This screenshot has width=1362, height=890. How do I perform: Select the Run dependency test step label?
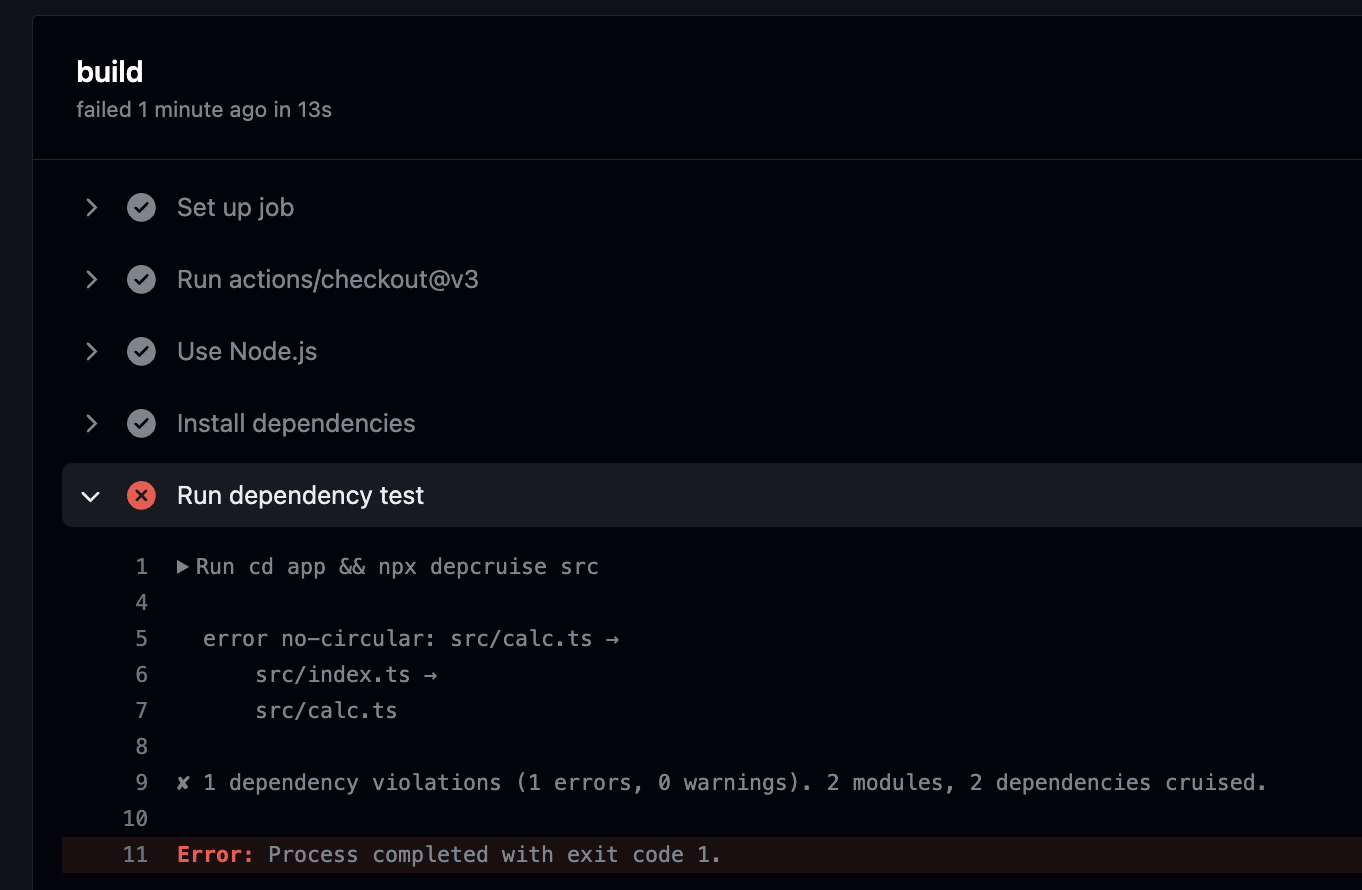coord(299,495)
